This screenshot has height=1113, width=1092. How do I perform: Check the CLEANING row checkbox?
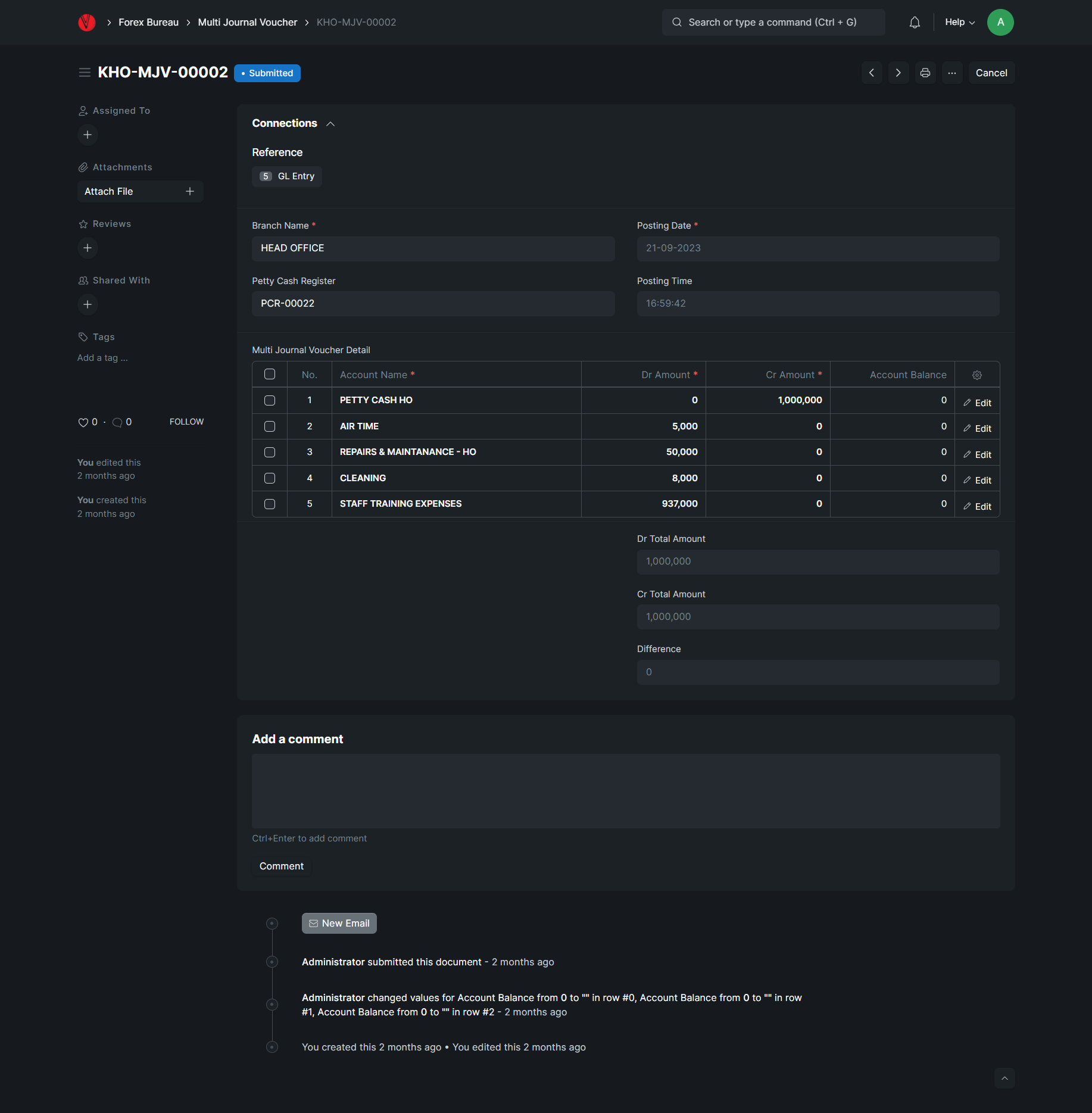[x=270, y=478]
